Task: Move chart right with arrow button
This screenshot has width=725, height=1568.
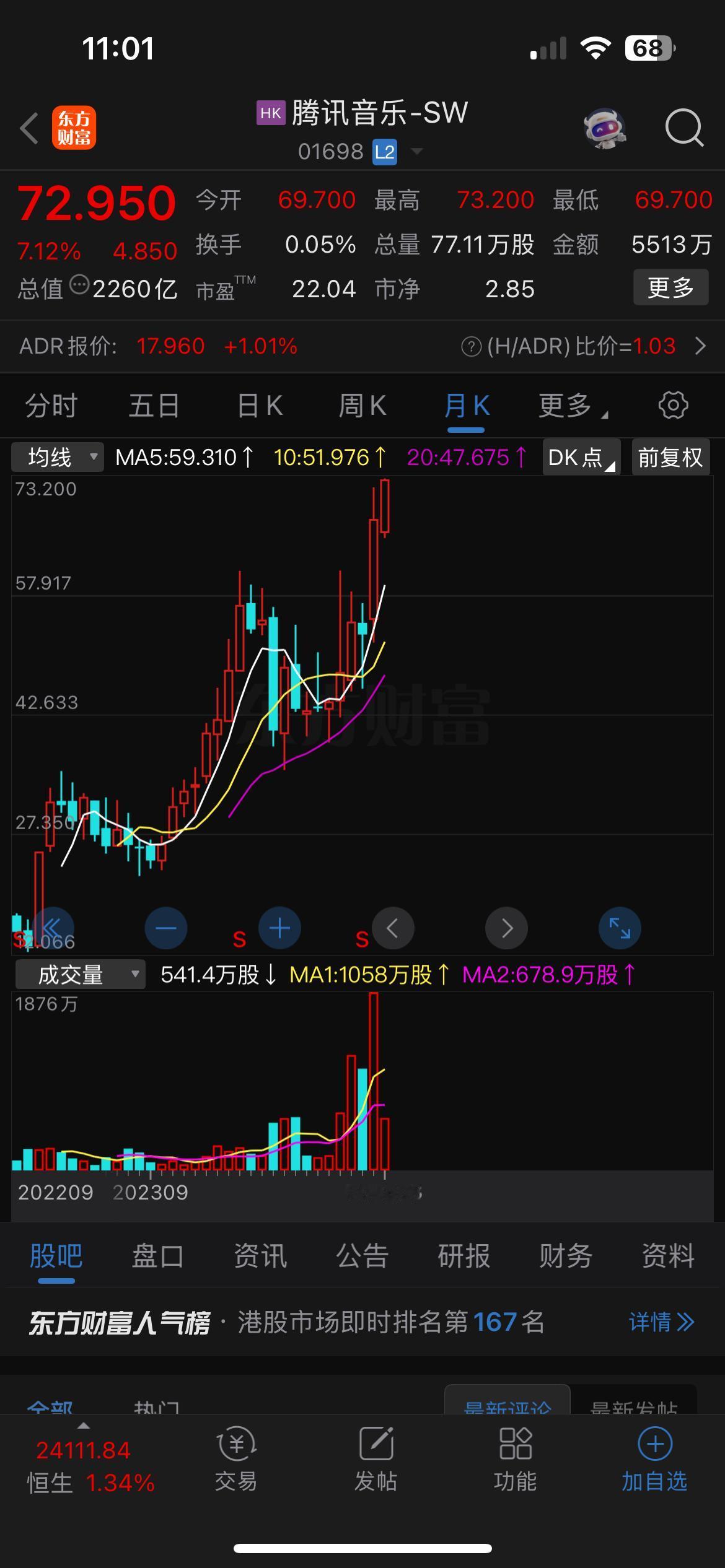Action: click(x=506, y=928)
